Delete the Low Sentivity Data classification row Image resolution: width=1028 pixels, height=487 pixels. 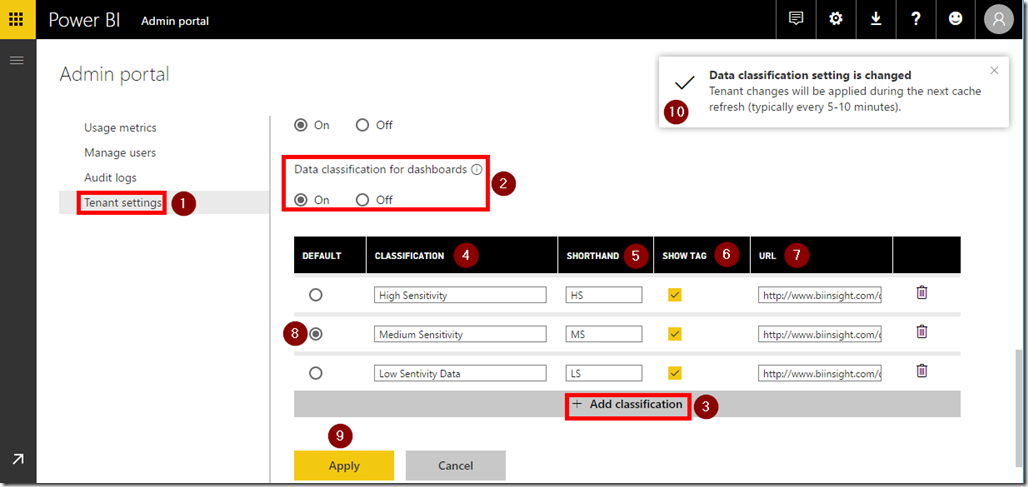(922, 371)
